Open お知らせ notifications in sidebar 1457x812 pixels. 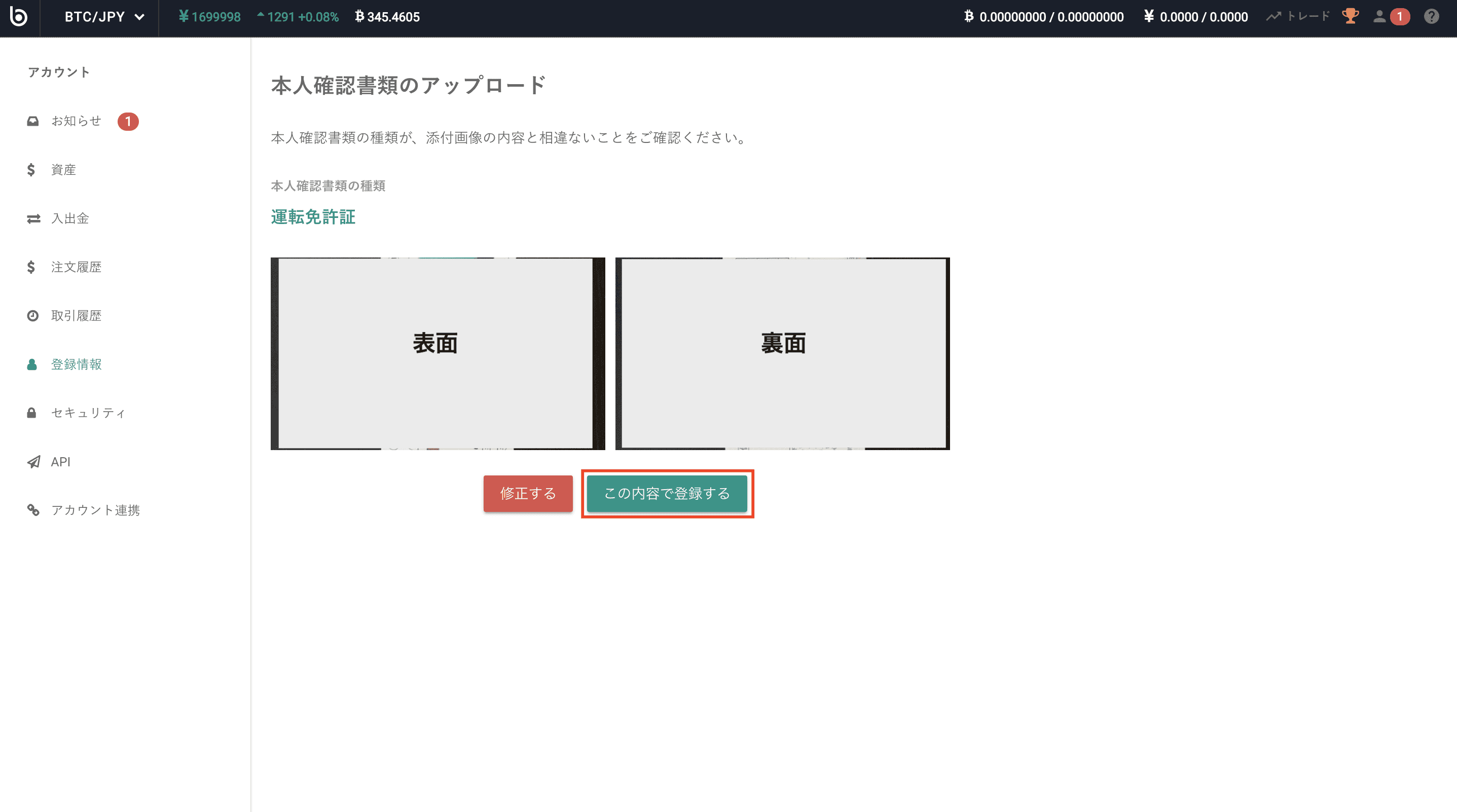[77, 121]
